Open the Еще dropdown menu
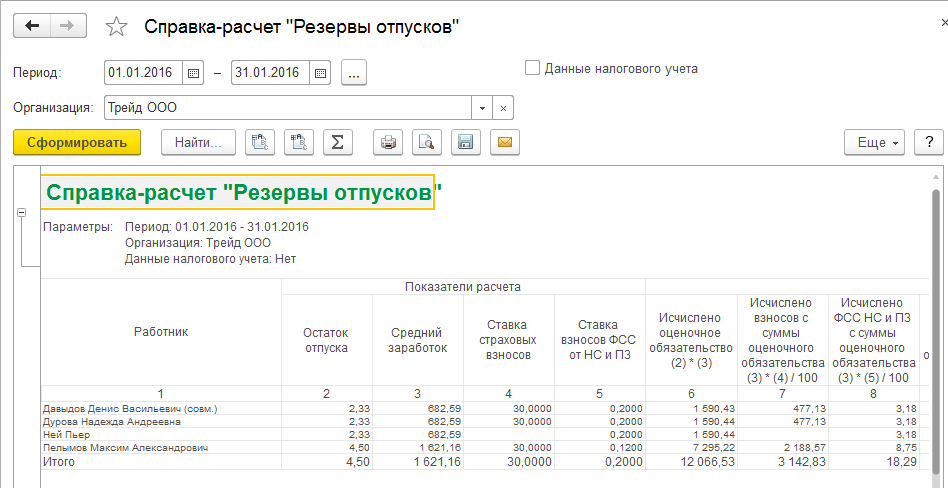Image resolution: width=948 pixels, height=488 pixels. pos(875,143)
